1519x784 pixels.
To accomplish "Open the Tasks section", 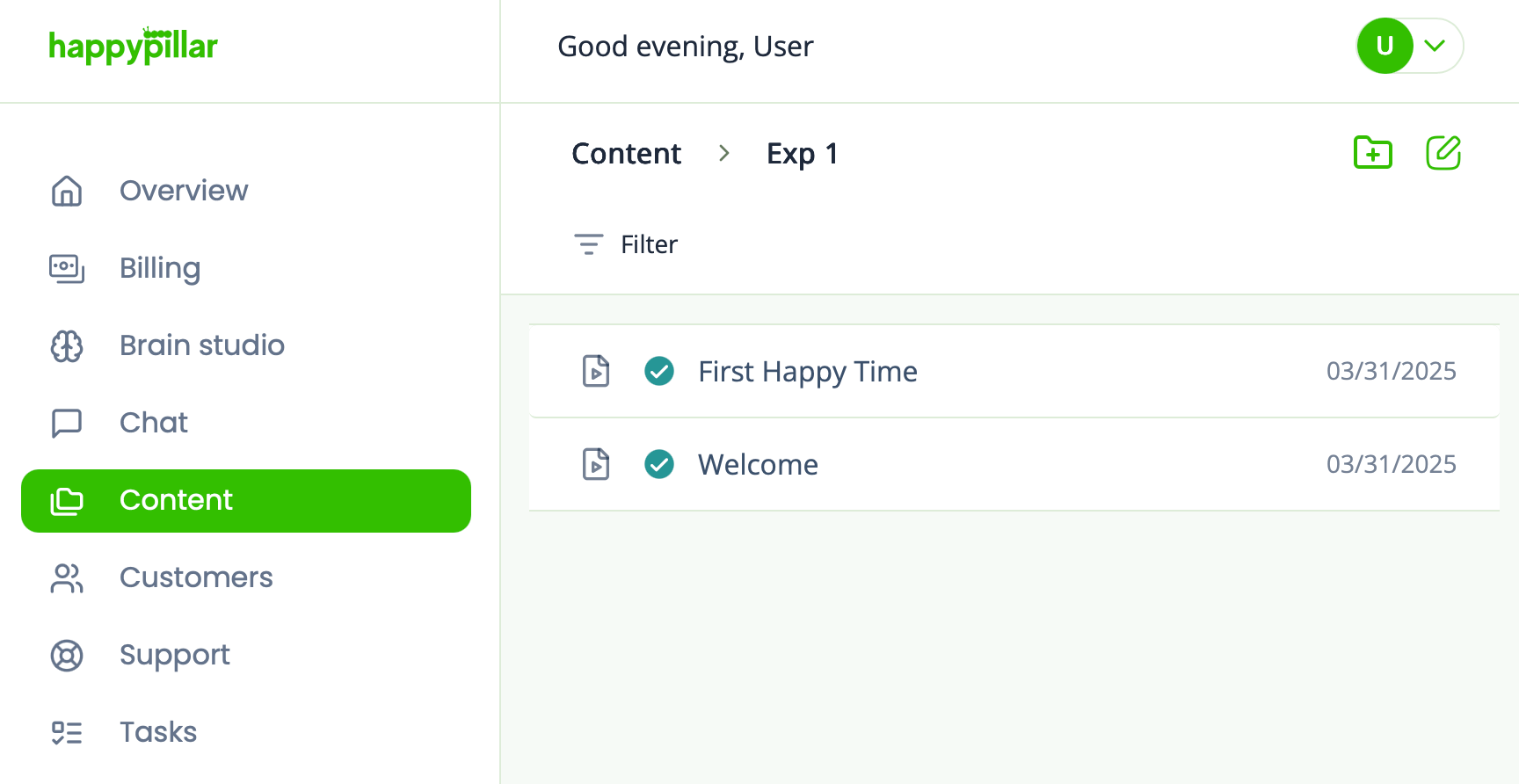I will pyautogui.click(x=158, y=732).
